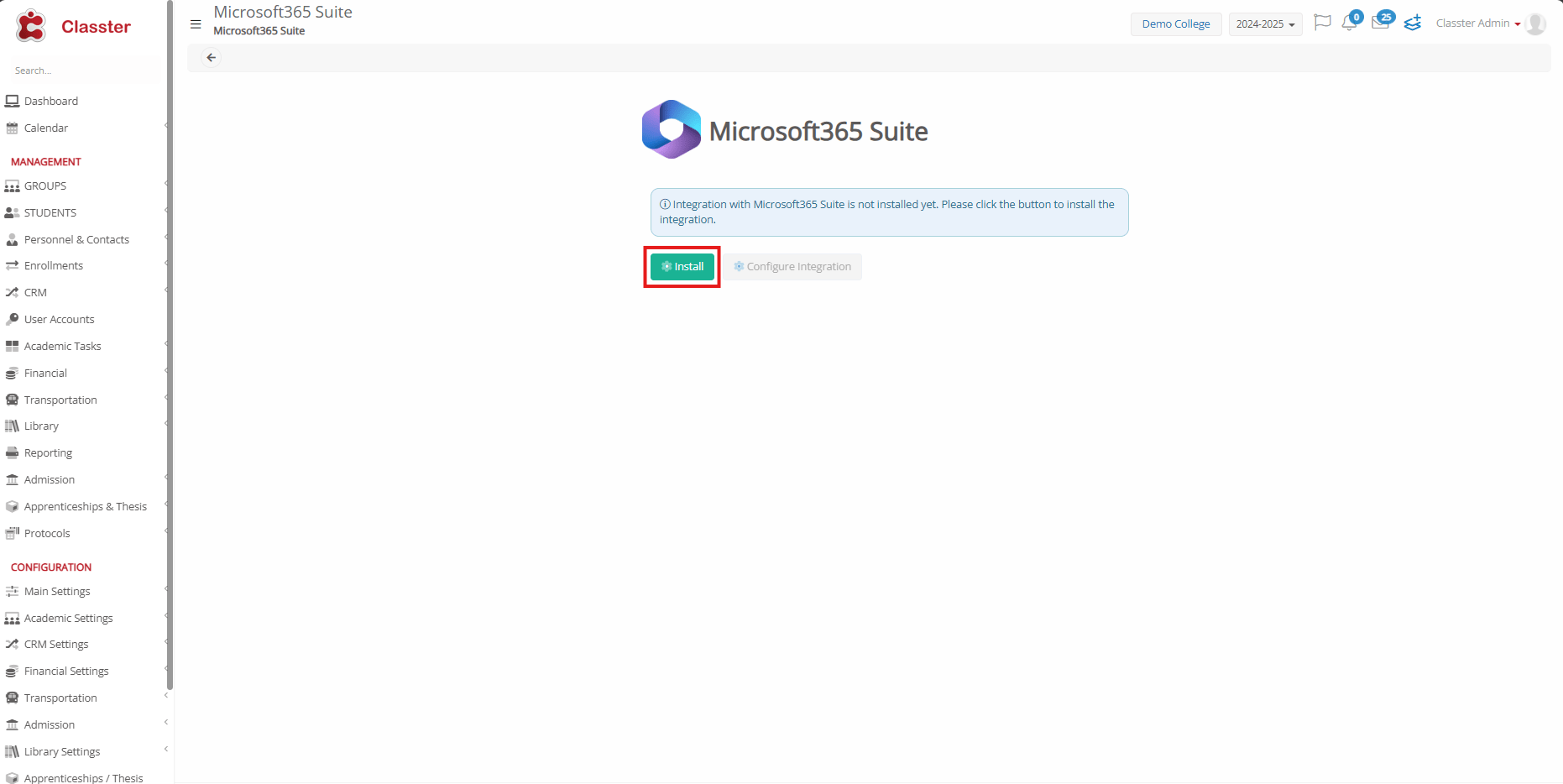This screenshot has height=784, width=1563.
Task: Click the Personnel & Contacts icon
Action: tap(12, 239)
